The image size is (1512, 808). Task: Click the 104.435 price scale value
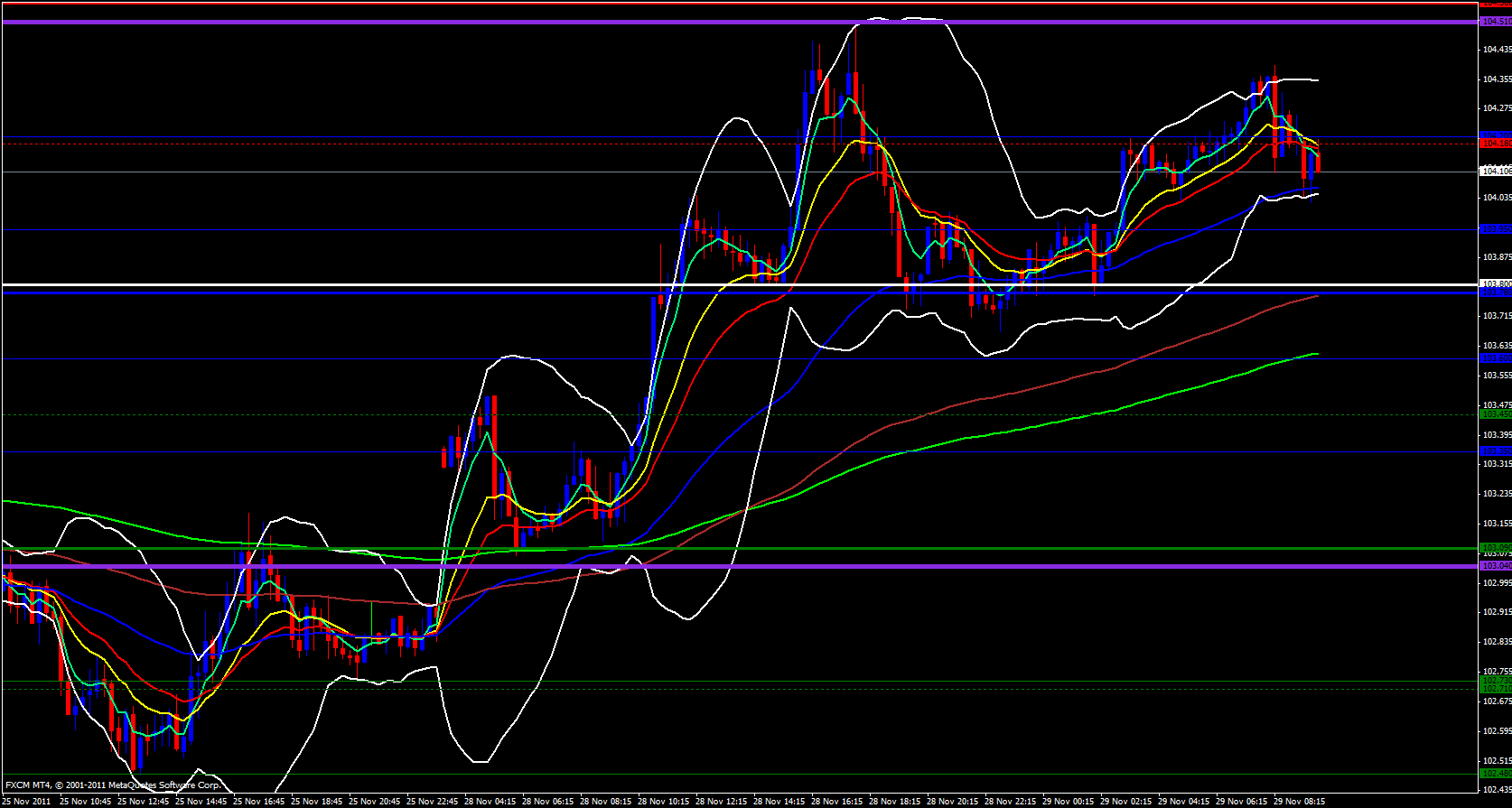(1495, 50)
